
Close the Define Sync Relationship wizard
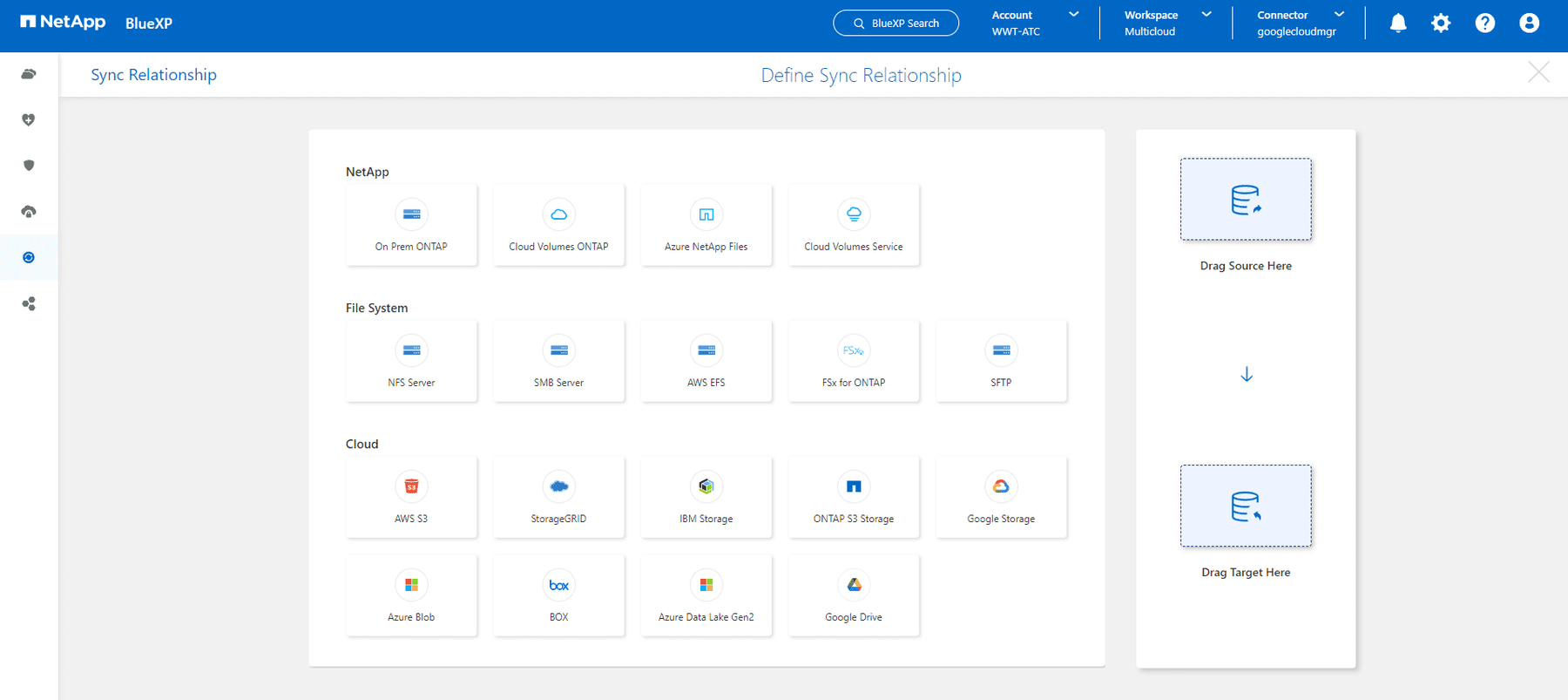pyautogui.click(x=1538, y=72)
